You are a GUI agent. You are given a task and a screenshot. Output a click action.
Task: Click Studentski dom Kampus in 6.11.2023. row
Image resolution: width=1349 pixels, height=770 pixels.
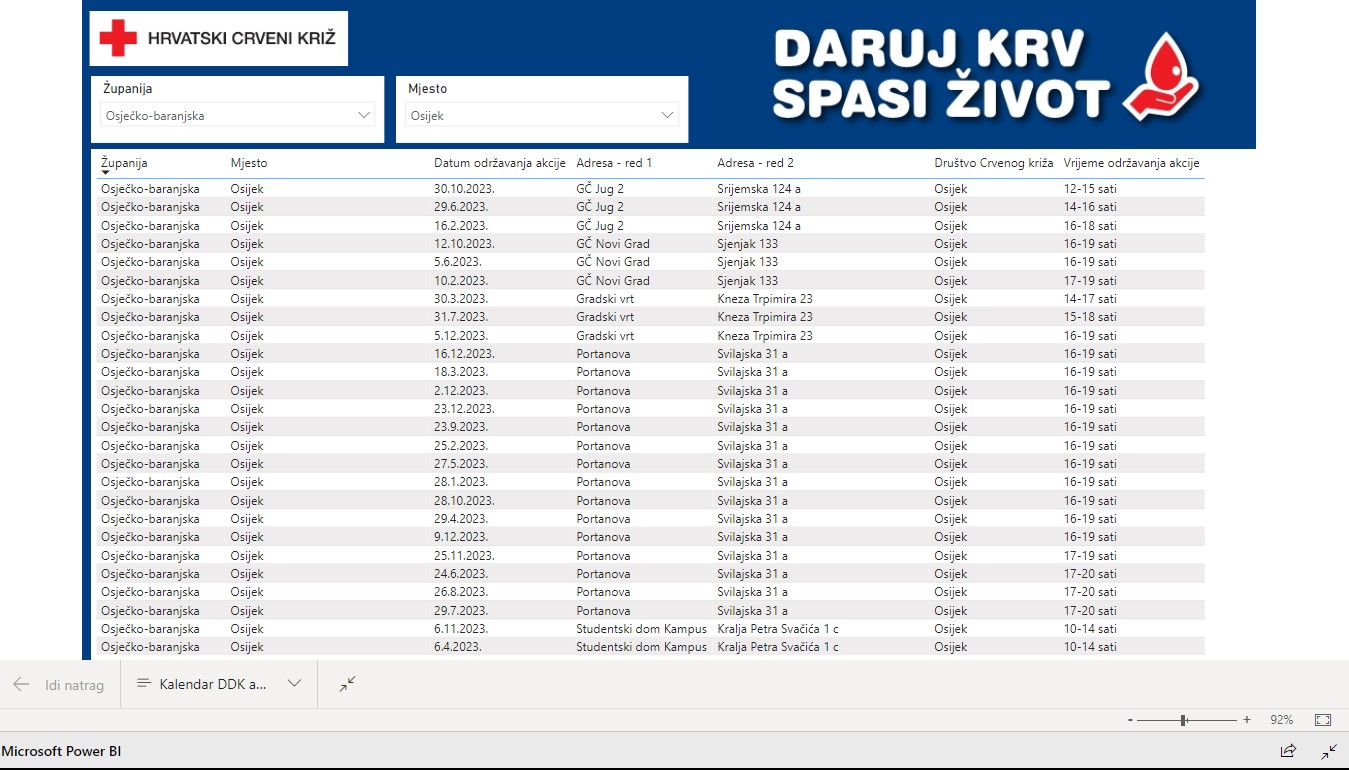click(x=642, y=629)
